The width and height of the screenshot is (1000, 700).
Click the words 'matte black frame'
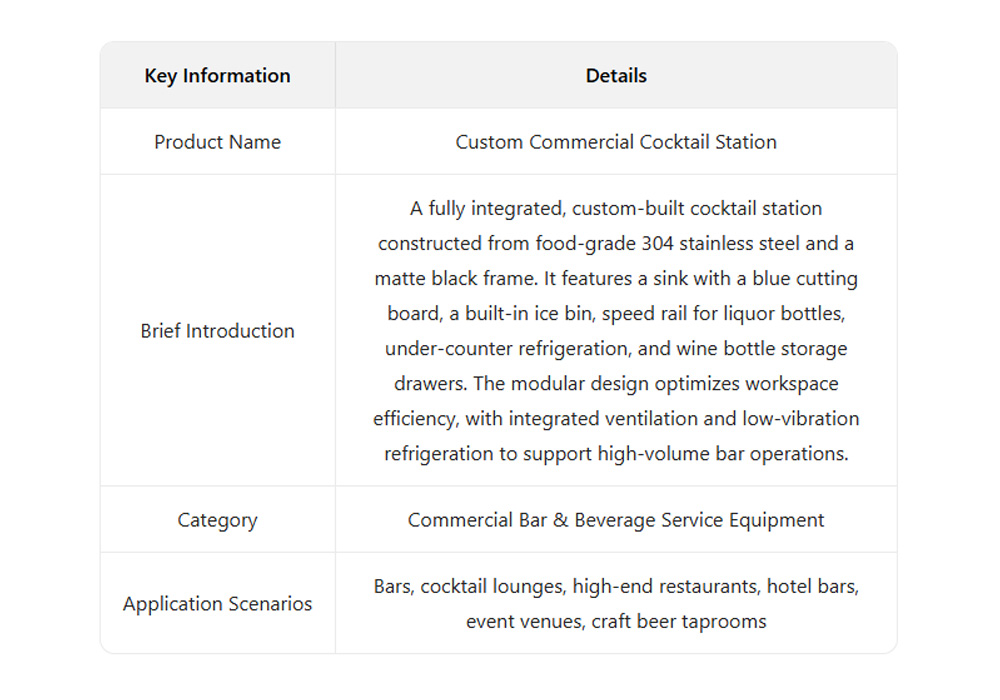coord(447,279)
